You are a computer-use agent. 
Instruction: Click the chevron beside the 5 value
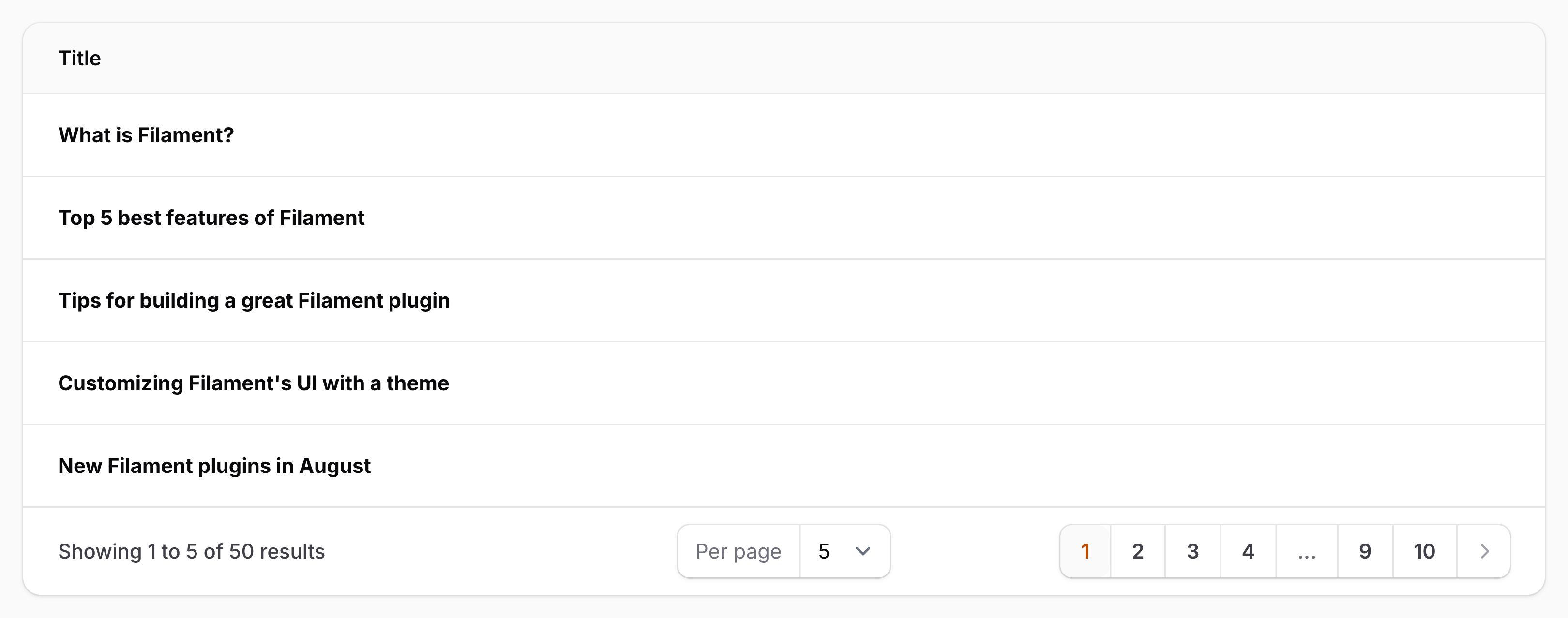point(862,551)
